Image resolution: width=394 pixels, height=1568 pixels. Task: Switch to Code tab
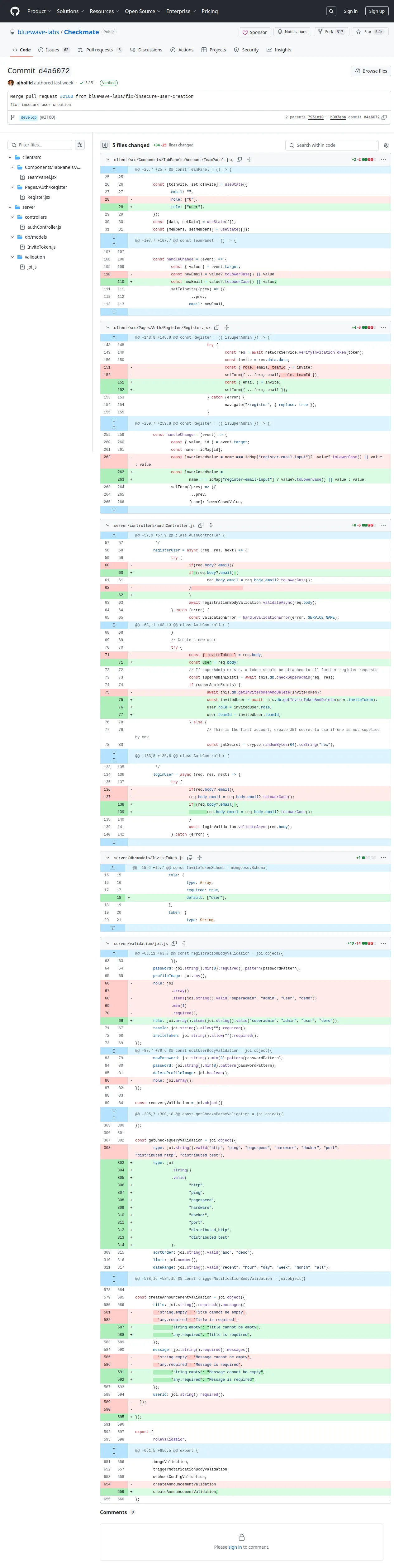pos(21,50)
